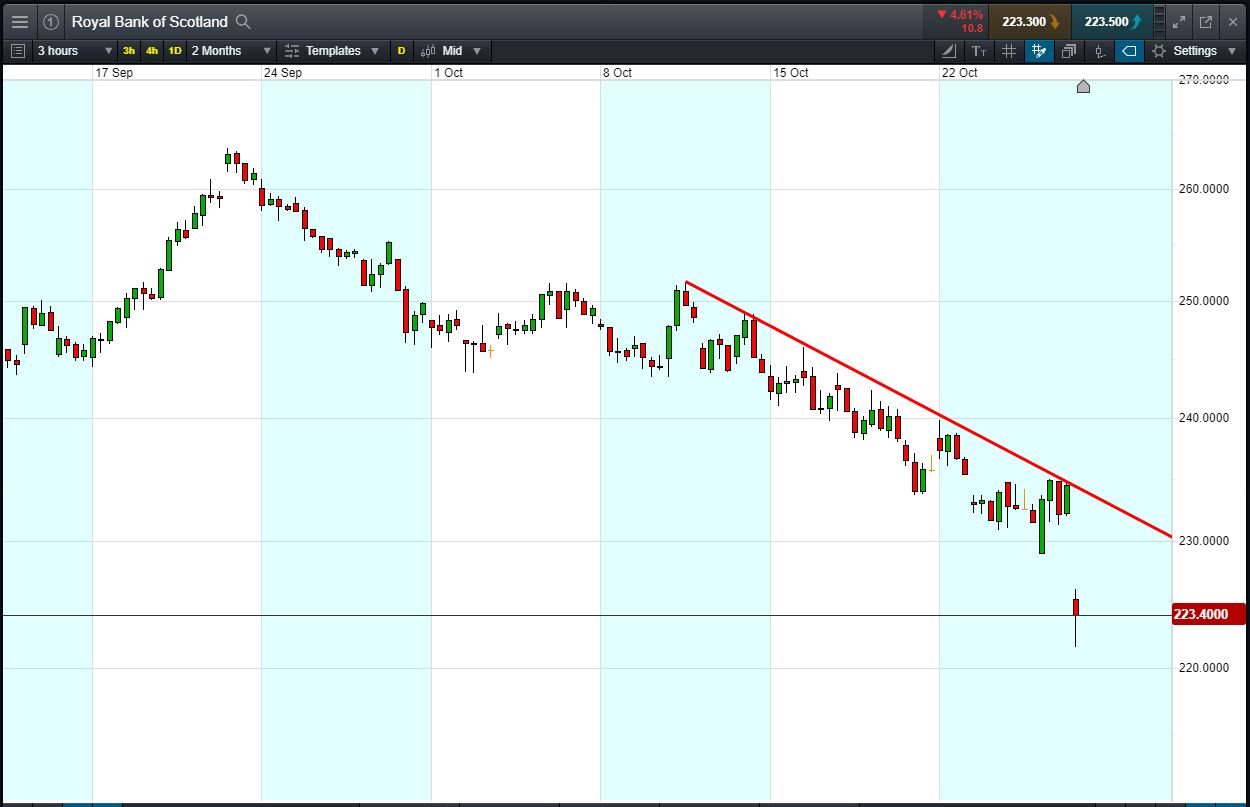Image resolution: width=1250 pixels, height=807 pixels.
Task: Select the text annotation tool
Action: [x=979, y=51]
